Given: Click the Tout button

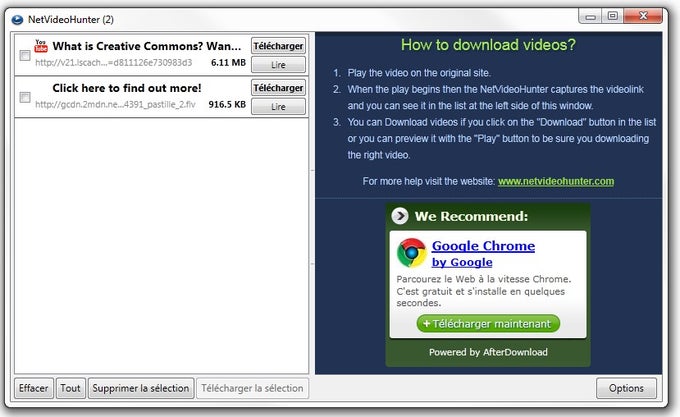Looking at the screenshot, I should point(70,388).
